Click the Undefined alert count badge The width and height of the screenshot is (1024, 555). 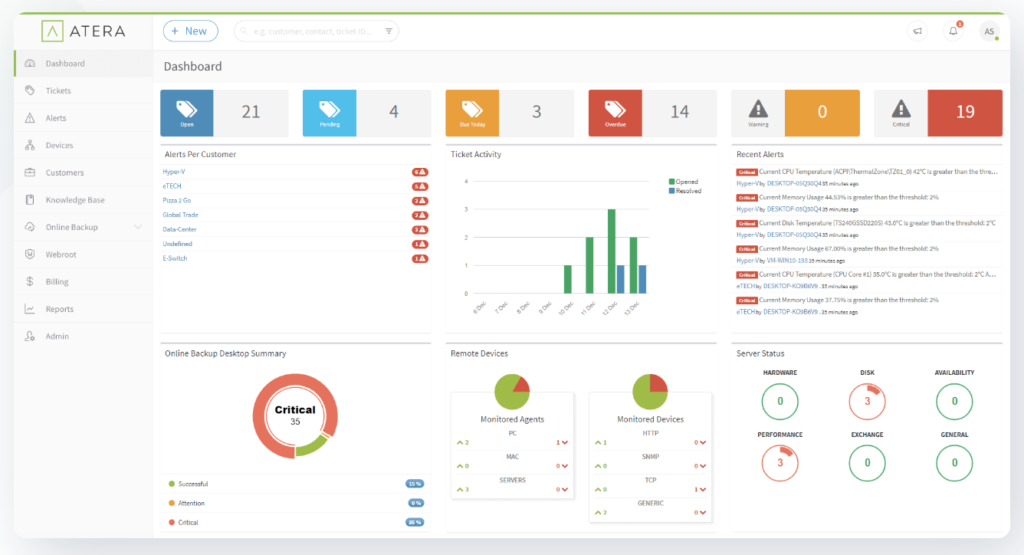(x=420, y=244)
